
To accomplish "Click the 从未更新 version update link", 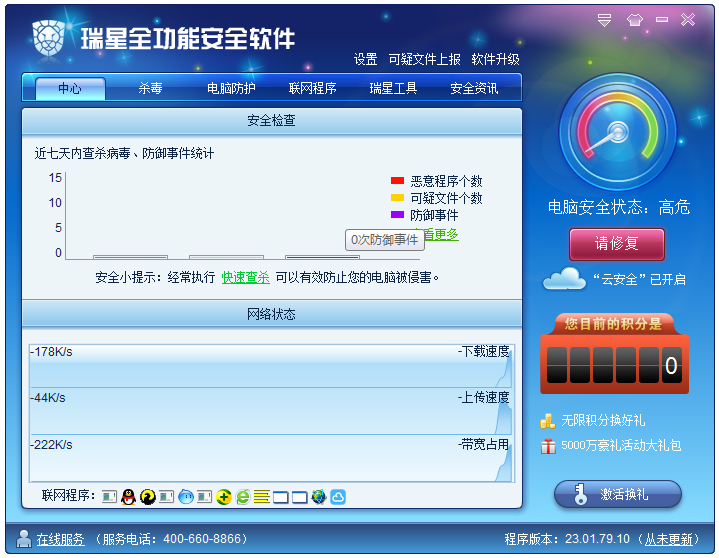I will coord(668,539).
